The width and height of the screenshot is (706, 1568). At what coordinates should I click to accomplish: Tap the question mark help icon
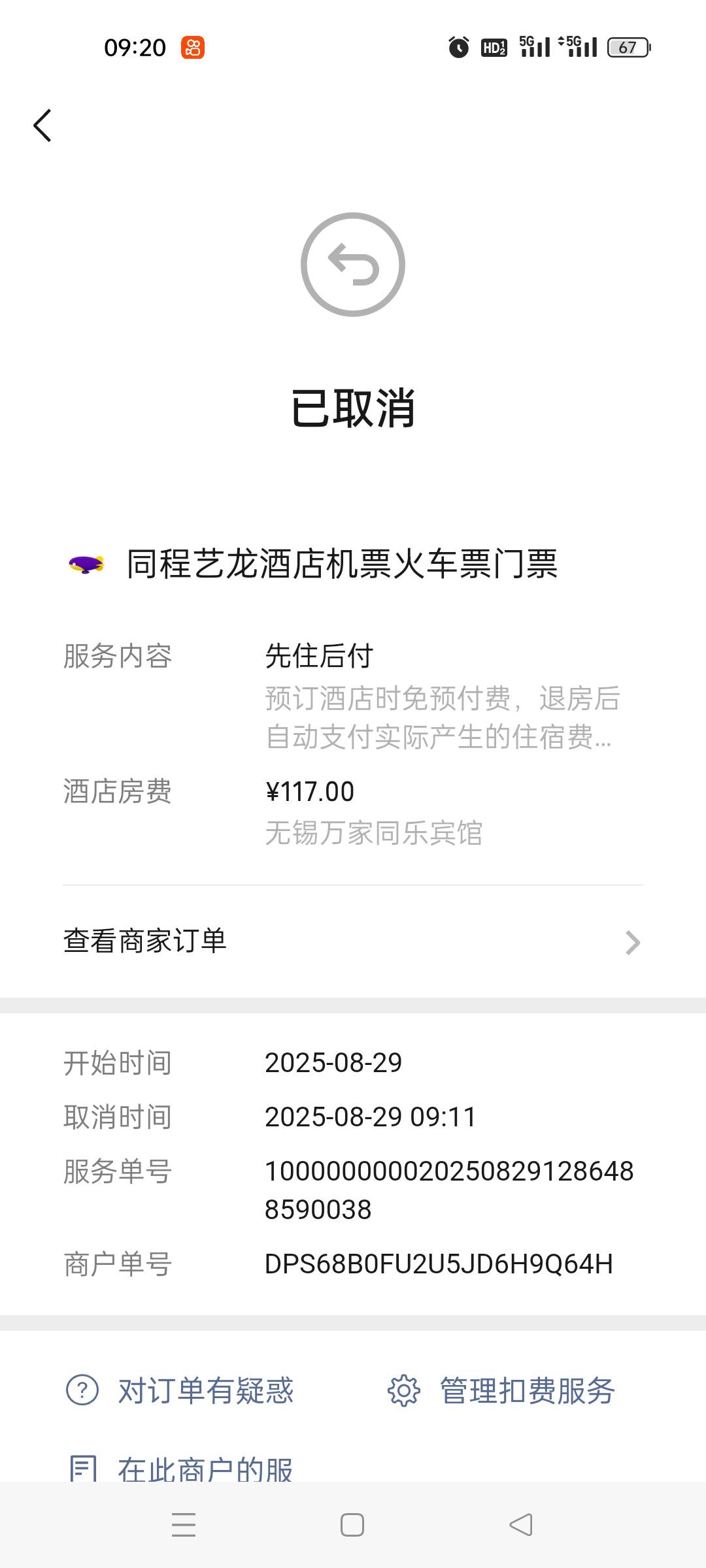coord(82,1390)
